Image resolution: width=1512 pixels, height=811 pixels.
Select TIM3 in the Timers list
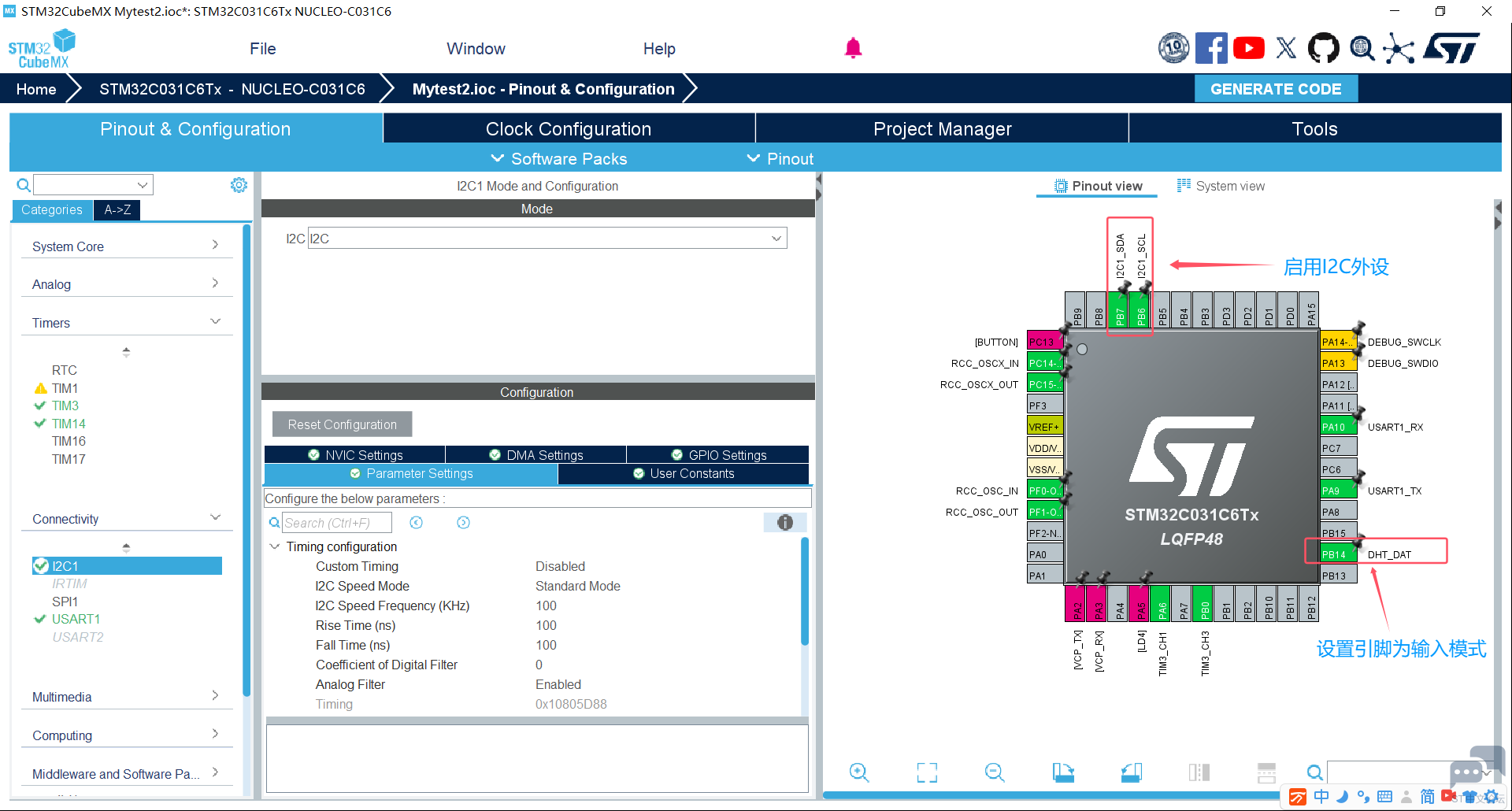[x=65, y=405]
